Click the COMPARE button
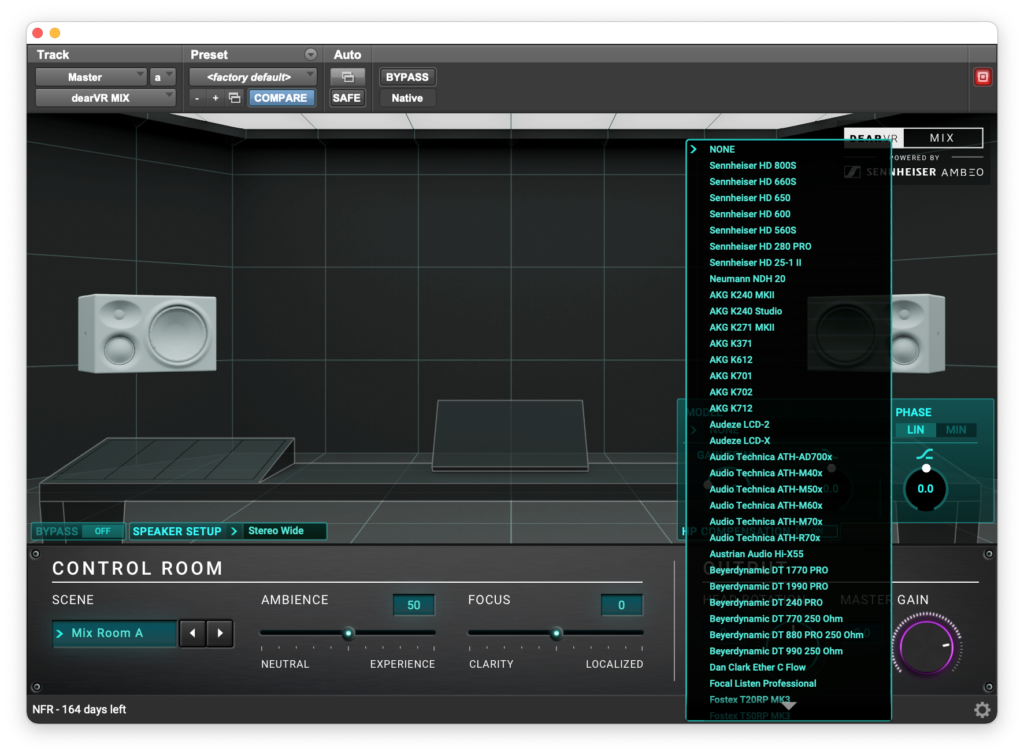This screenshot has width=1024, height=755. click(281, 98)
